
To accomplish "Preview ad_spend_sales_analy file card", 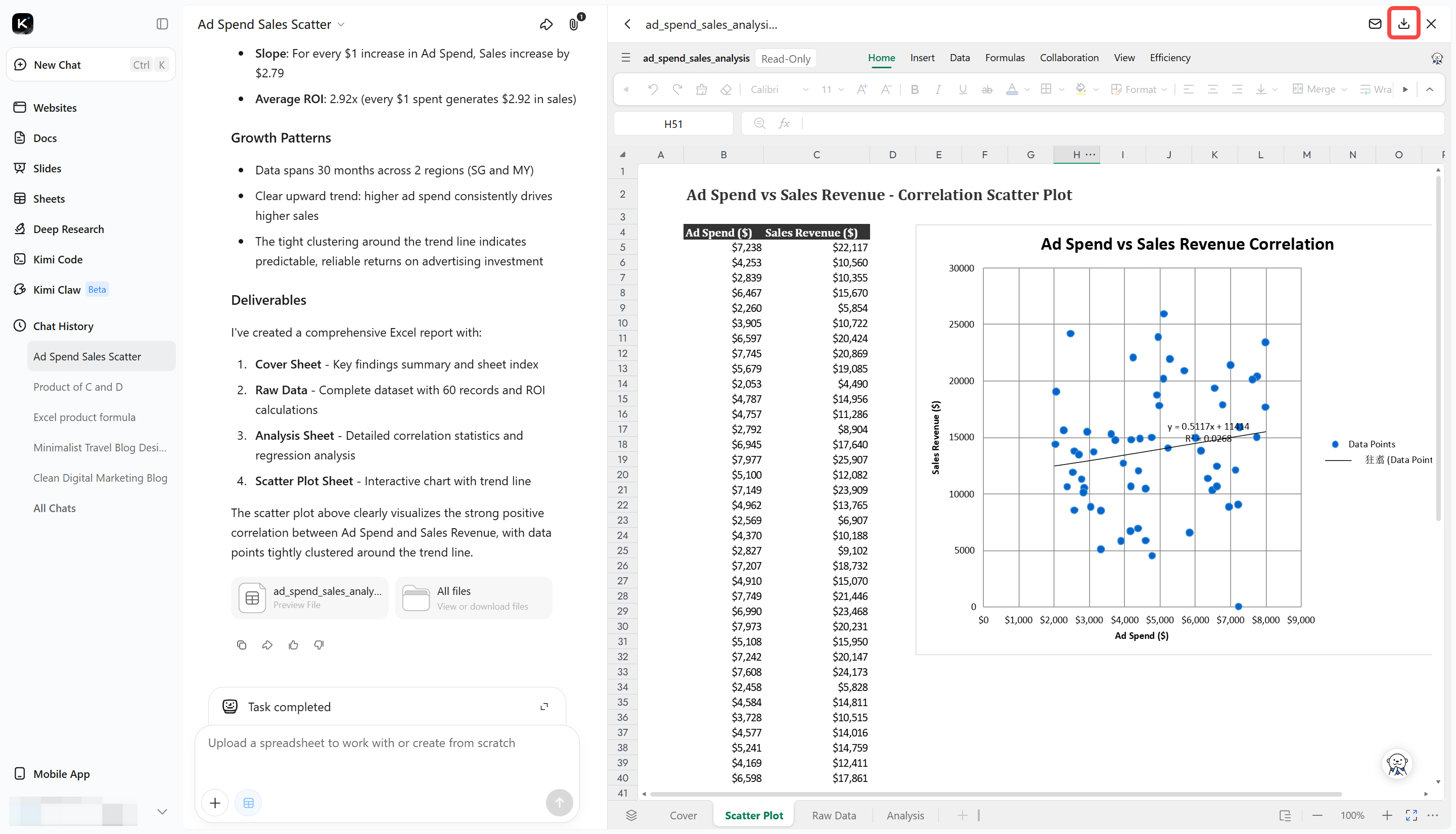I will point(309,597).
